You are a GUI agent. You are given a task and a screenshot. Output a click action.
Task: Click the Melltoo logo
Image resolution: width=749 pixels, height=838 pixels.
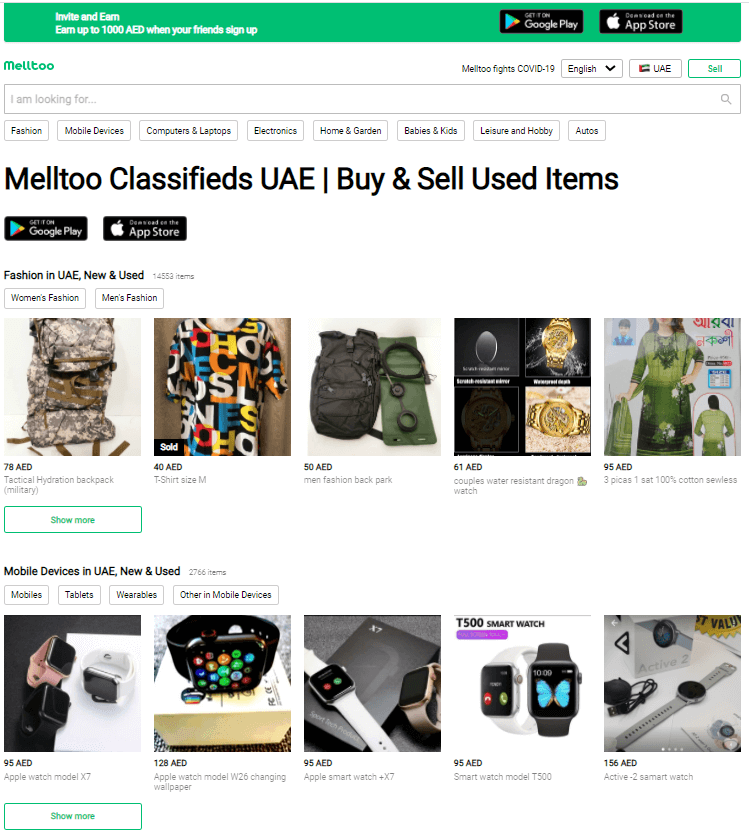[29, 66]
